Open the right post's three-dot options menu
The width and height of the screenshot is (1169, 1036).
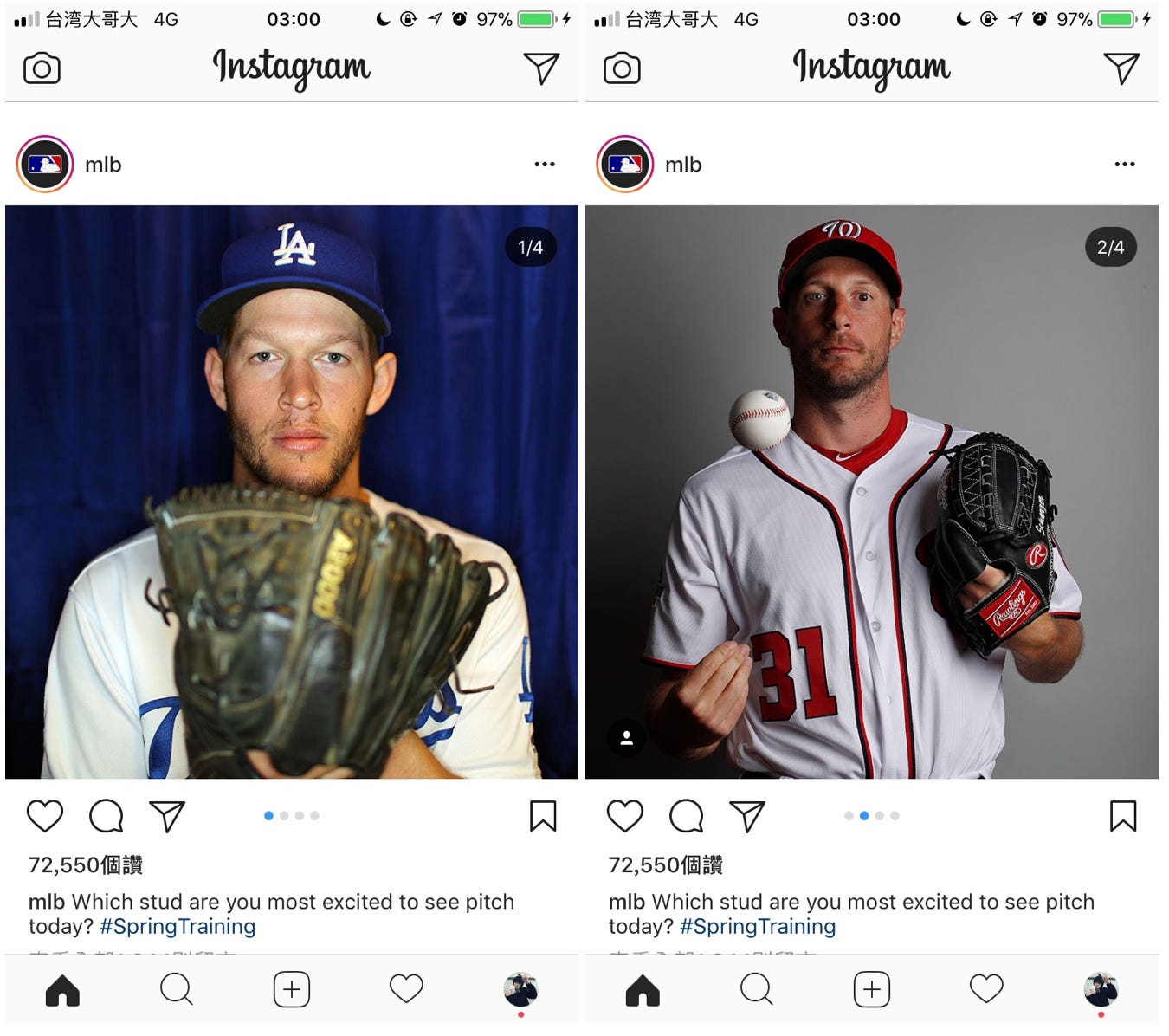tap(1125, 164)
